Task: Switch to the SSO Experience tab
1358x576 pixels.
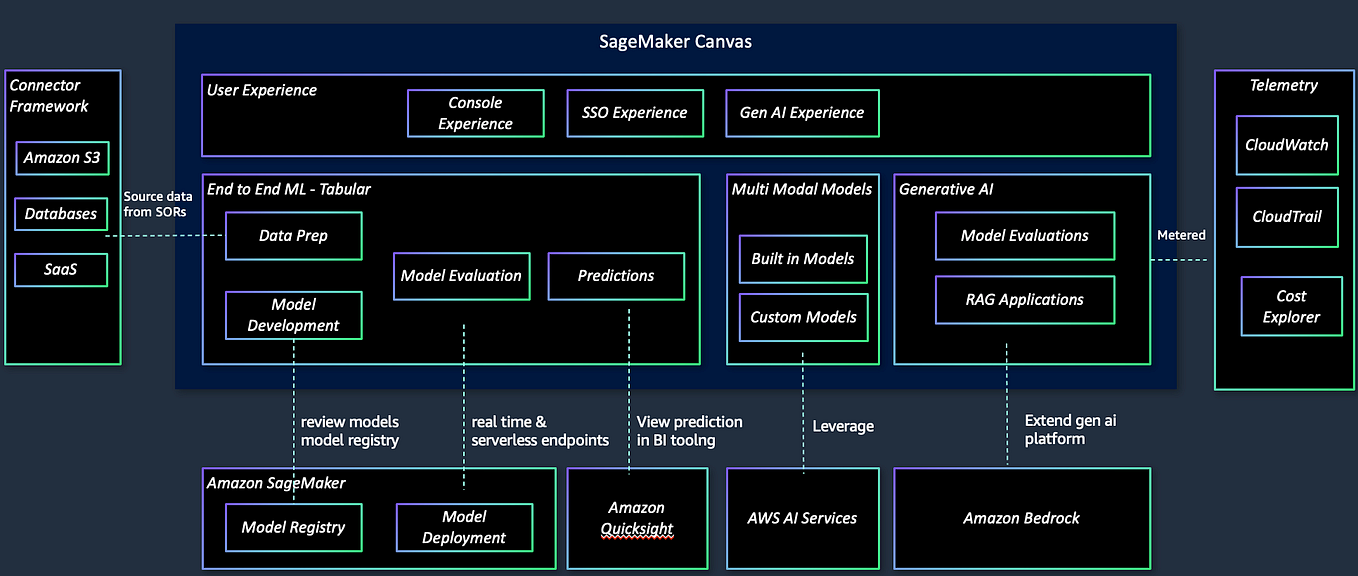Action: coord(635,113)
